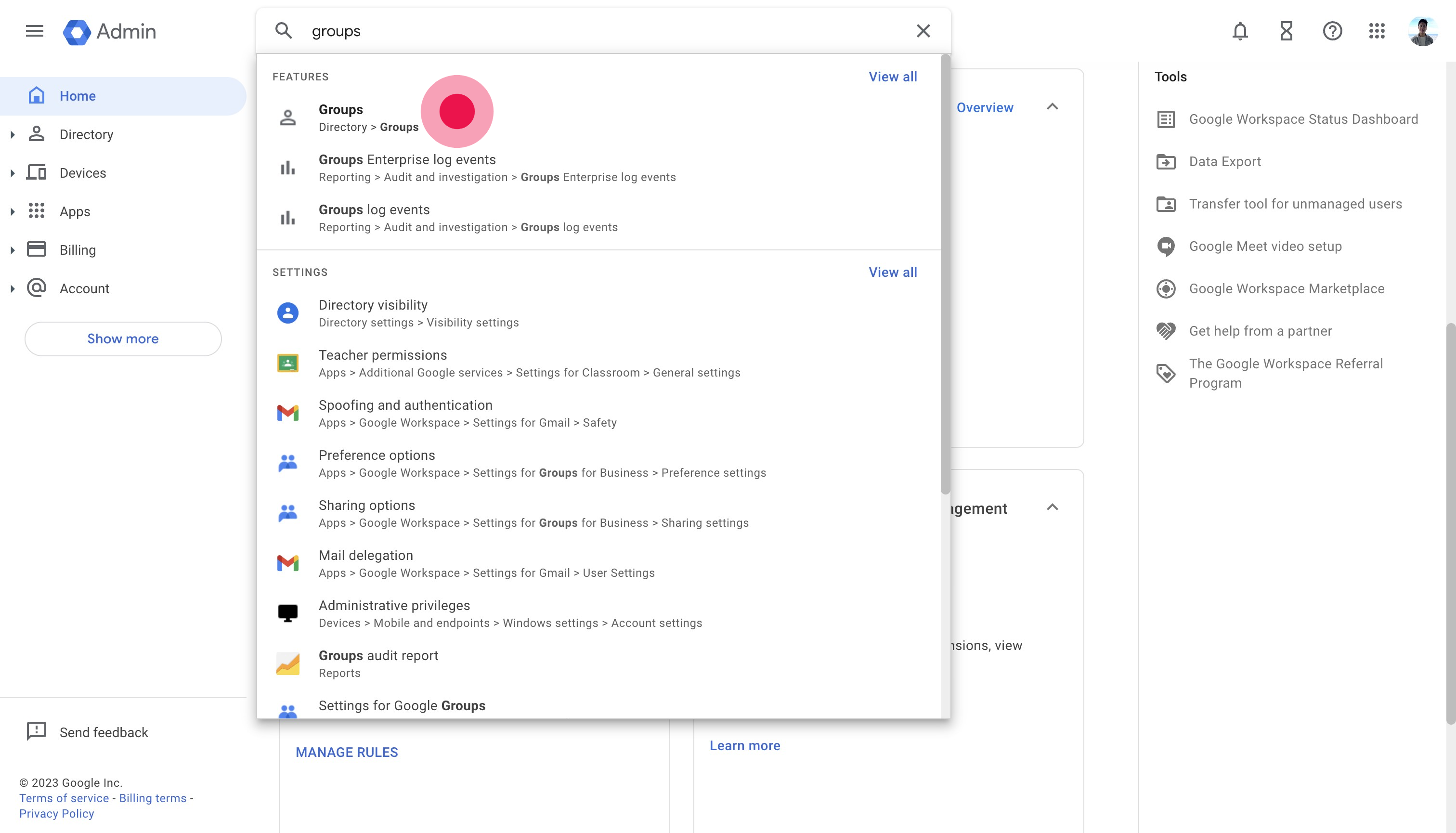Click the Show more button
This screenshot has width=1456, height=833.
(x=123, y=338)
